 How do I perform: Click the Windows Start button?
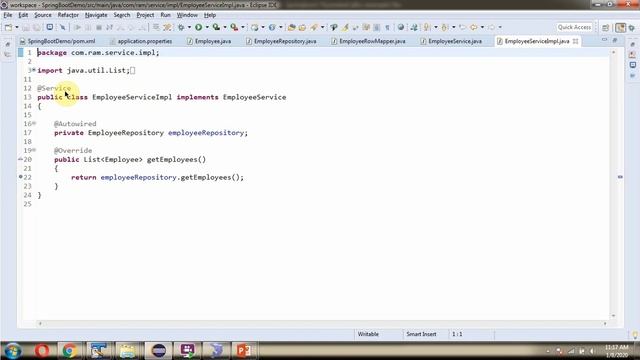click(13, 350)
